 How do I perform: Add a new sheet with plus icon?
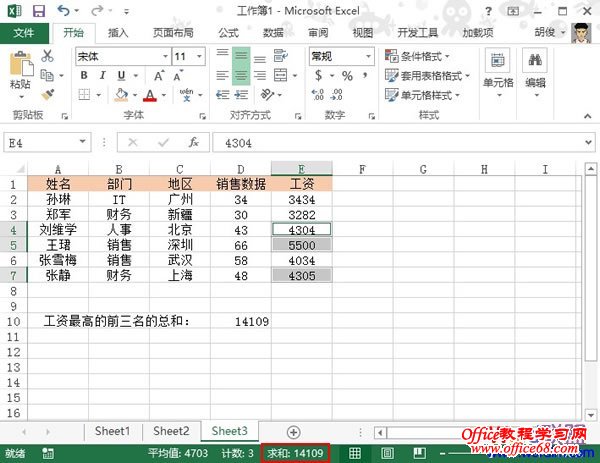tap(293, 432)
